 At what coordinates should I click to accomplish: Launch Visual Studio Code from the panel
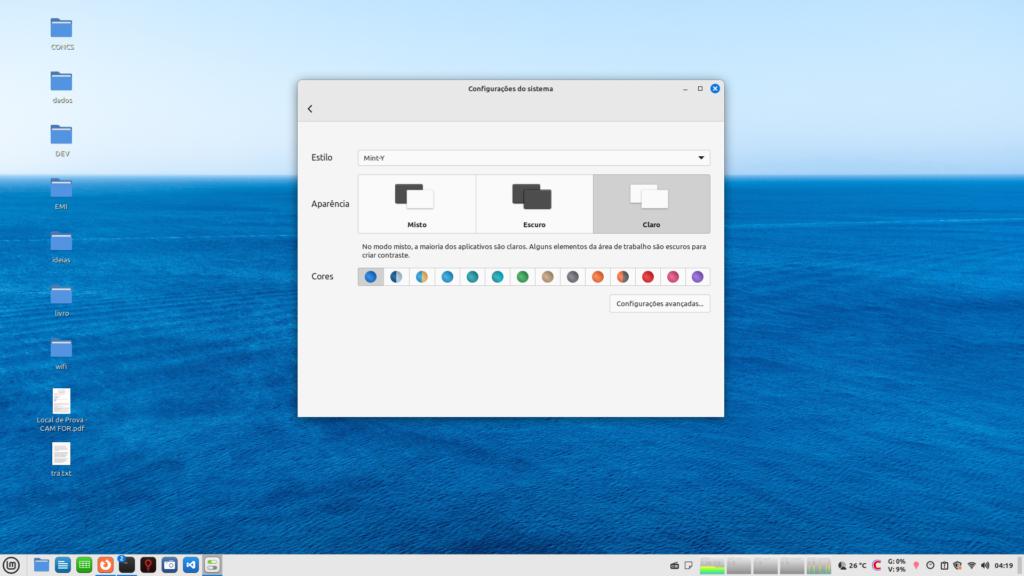pos(191,565)
